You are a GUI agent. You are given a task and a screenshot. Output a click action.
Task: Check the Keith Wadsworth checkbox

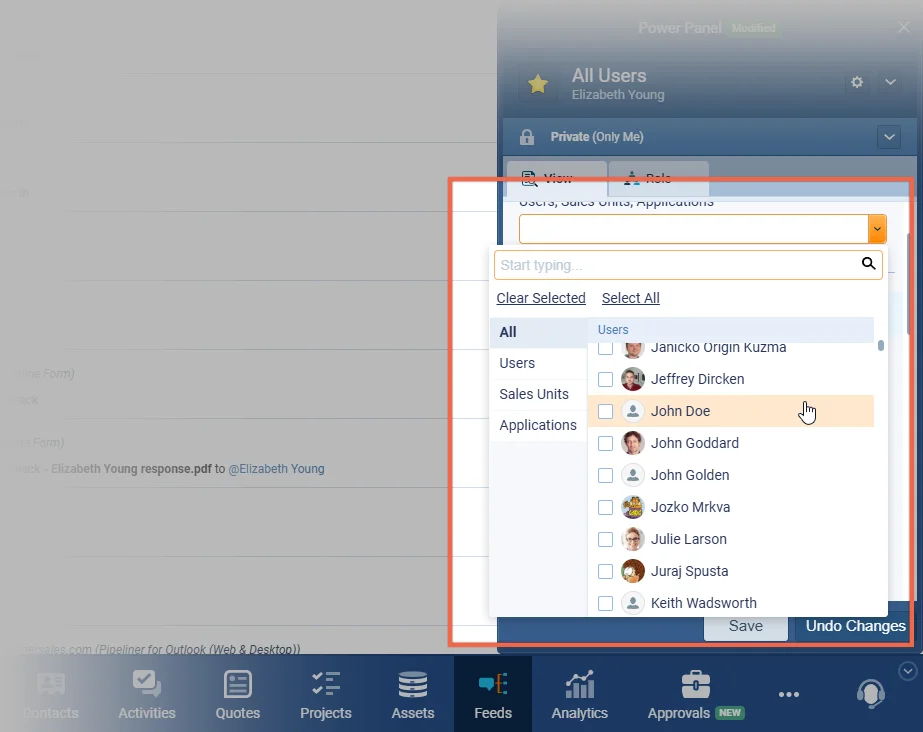point(605,603)
